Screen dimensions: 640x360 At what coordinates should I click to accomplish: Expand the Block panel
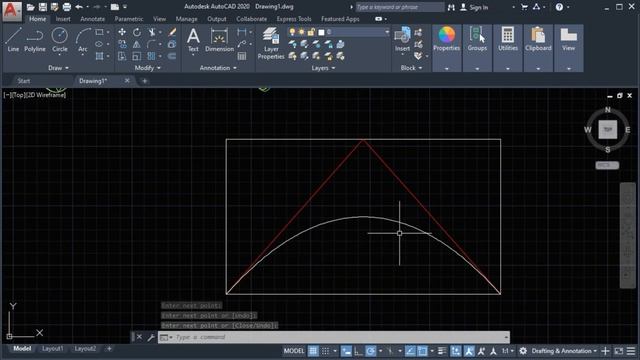pyautogui.click(x=411, y=68)
